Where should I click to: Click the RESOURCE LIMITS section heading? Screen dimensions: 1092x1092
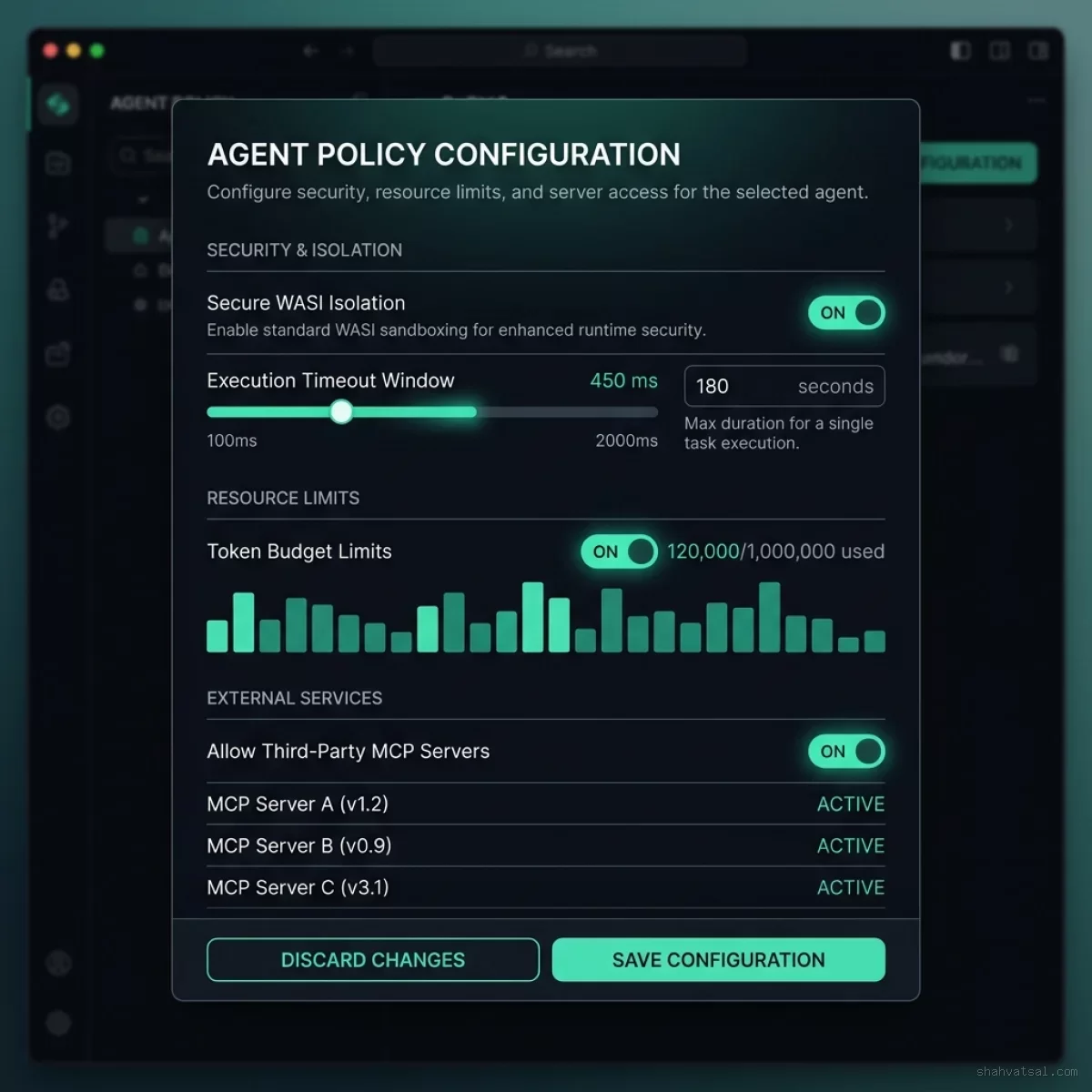coord(283,499)
